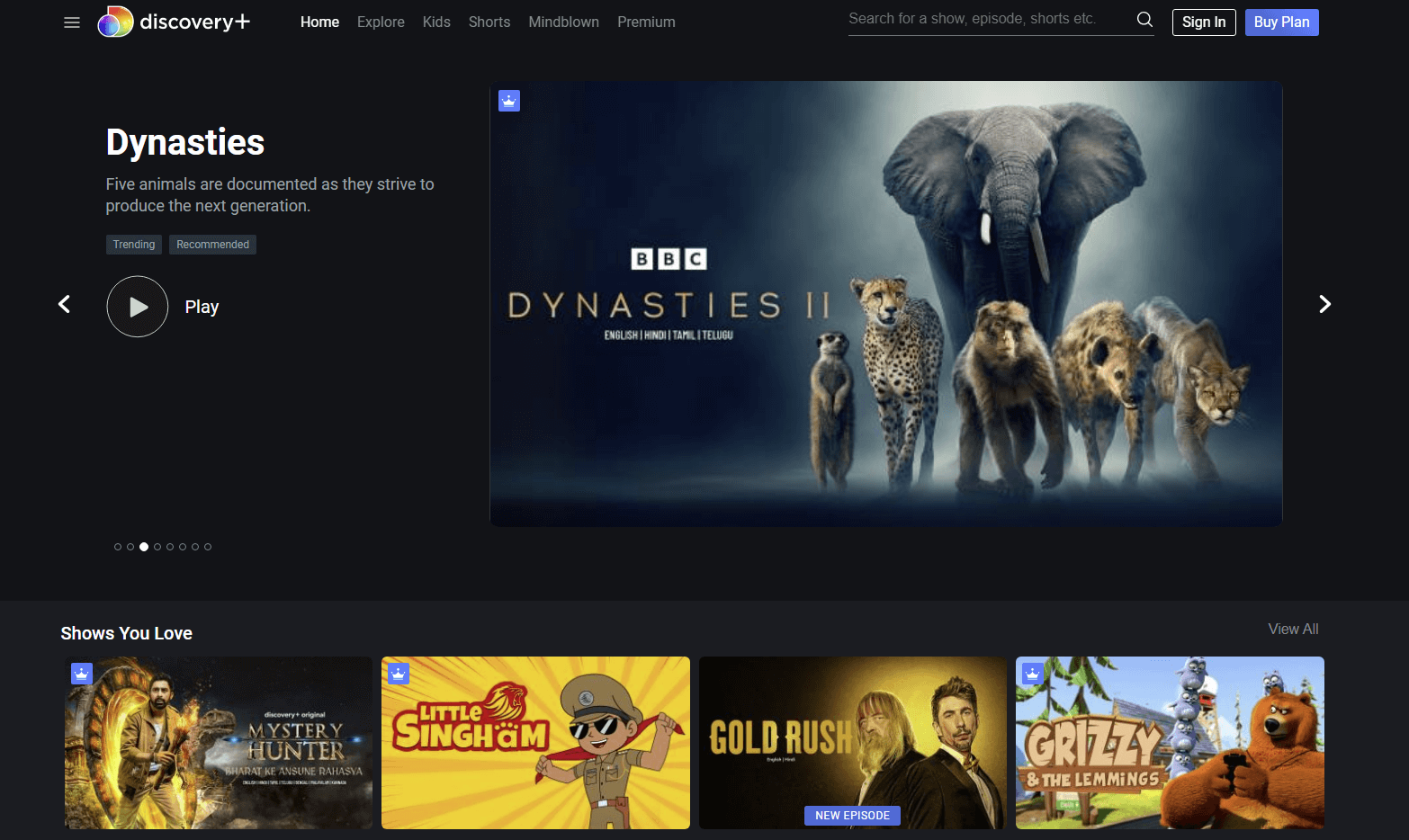Open the Little Singham show card
Image resolution: width=1409 pixels, height=840 pixels.
point(535,743)
